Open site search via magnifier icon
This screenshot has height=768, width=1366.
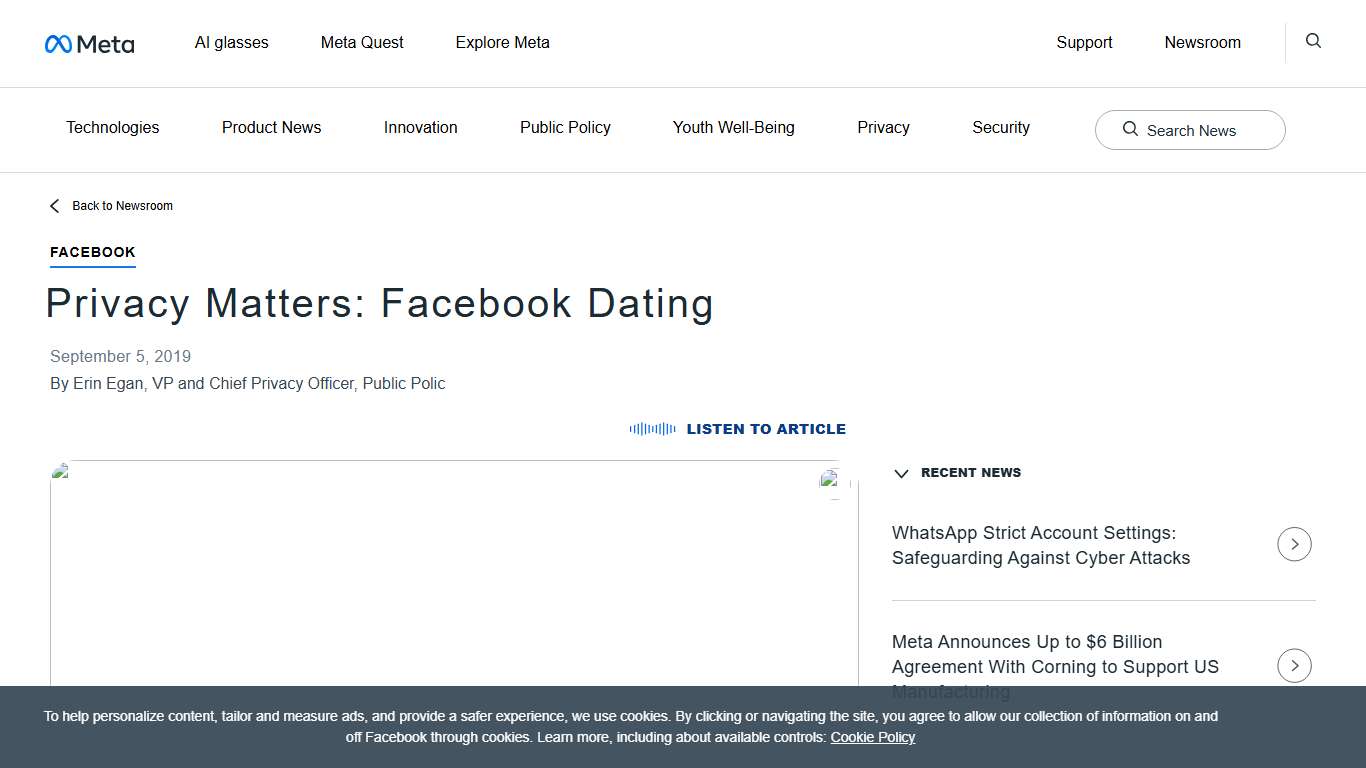click(1312, 41)
